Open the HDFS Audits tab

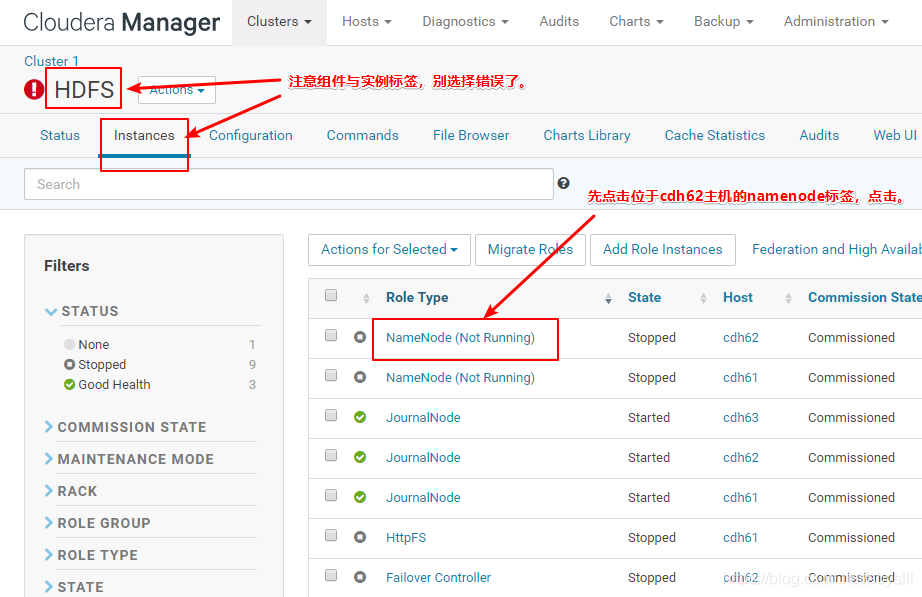click(819, 135)
